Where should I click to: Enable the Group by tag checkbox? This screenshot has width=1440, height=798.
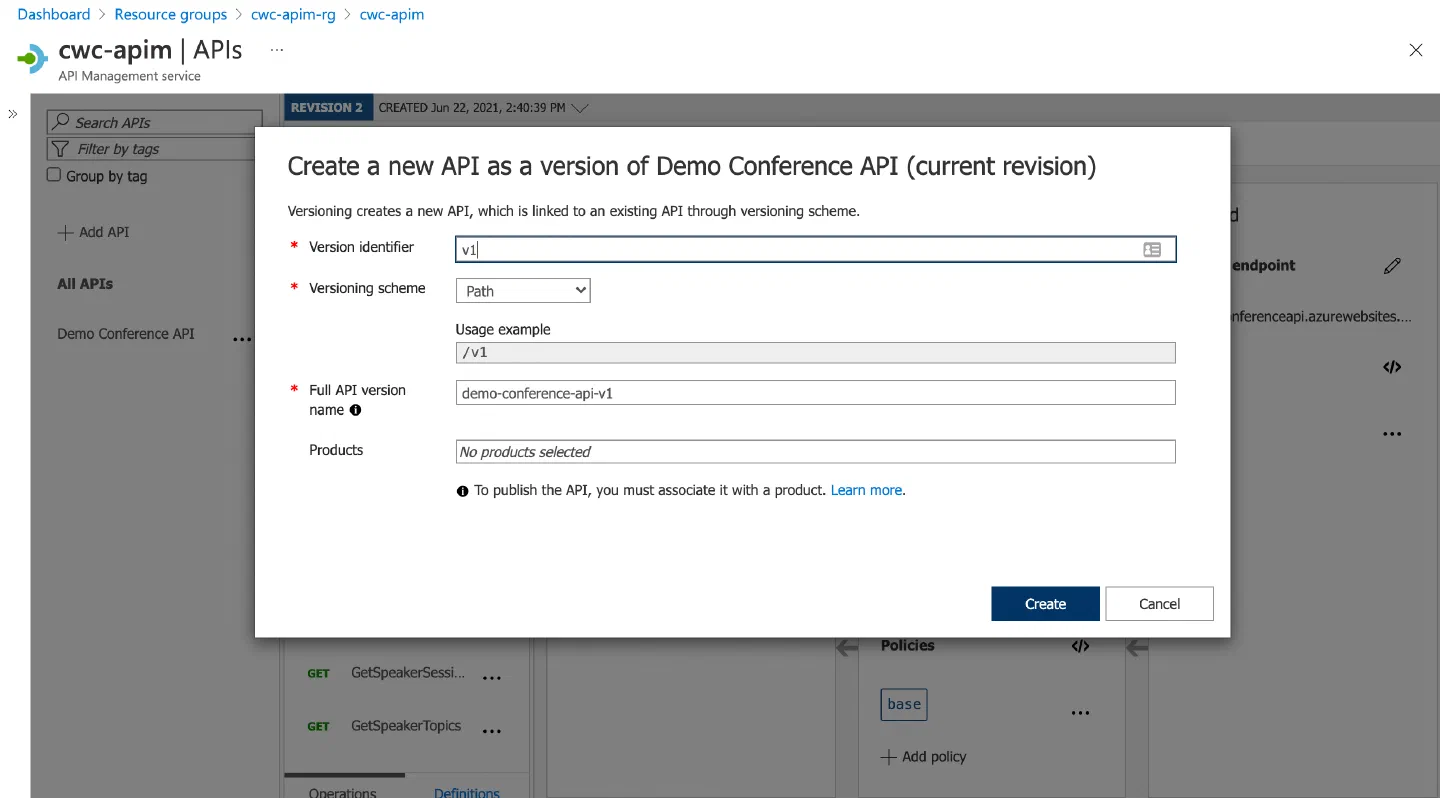[54, 175]
